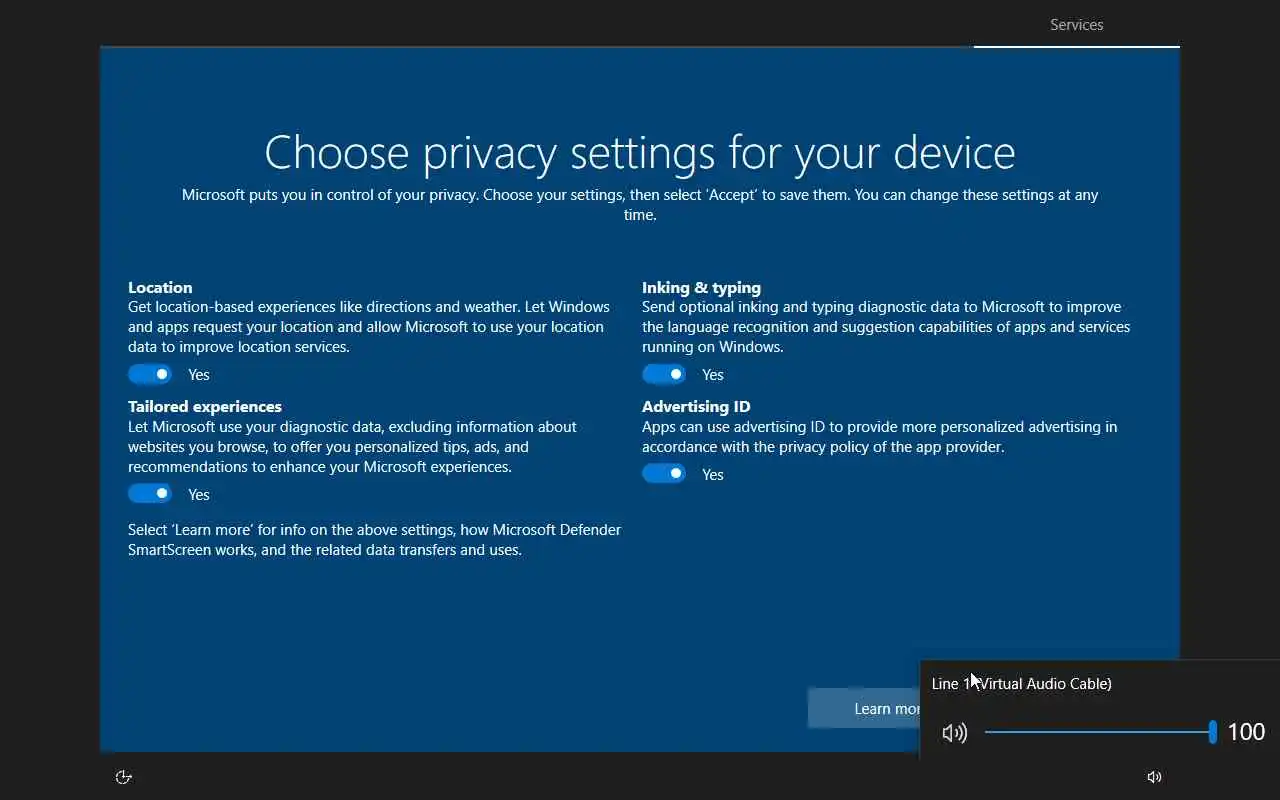The image size is (1280, 800).
Task: Click the Line 1 (Virtual Audio Cable) device name
Action: tap(1022, 684)
